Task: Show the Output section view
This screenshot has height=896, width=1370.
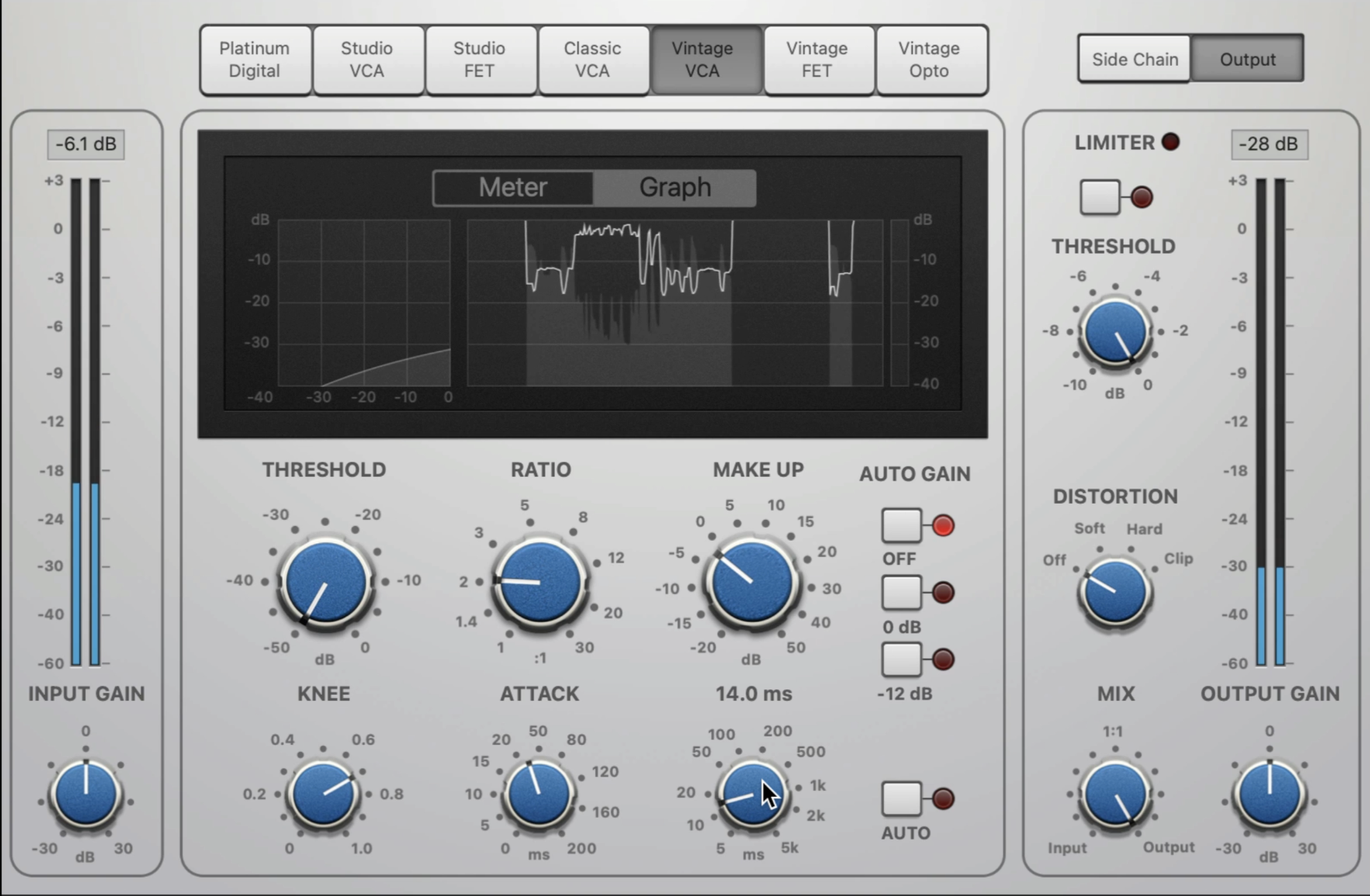Action: [1247, 59]
